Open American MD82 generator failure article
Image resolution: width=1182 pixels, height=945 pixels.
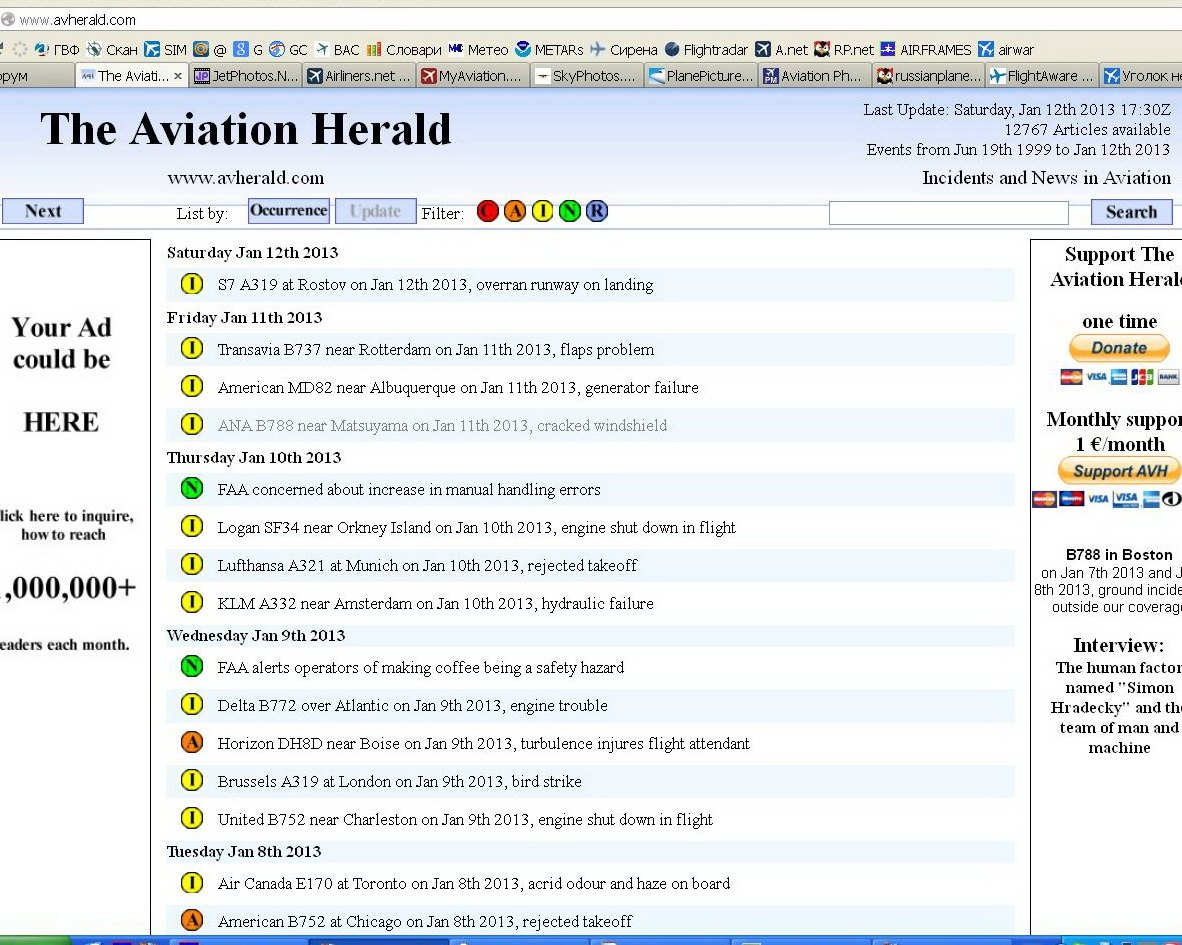pyautogui.click(x=458, y=387)
